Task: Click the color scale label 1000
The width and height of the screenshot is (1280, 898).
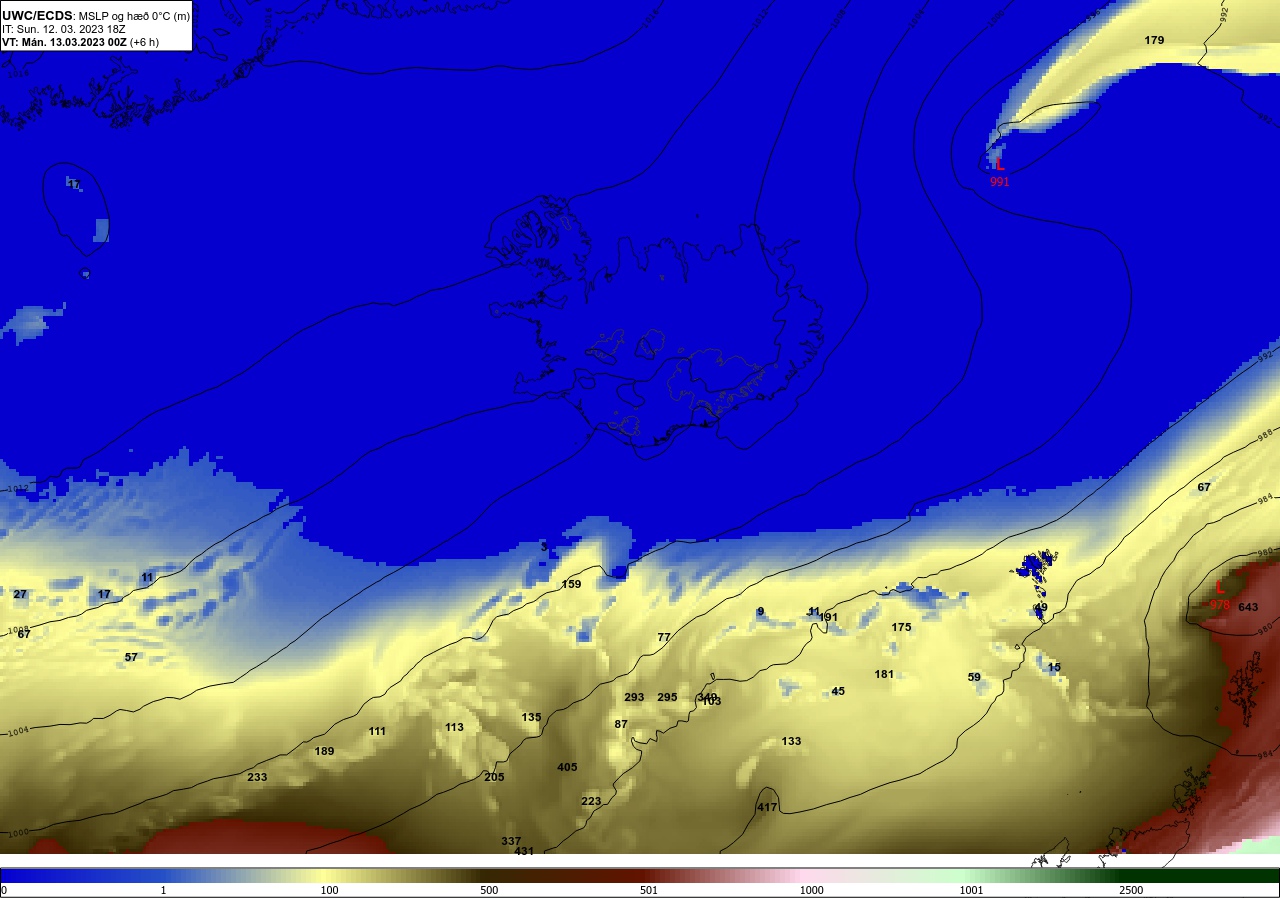Action: pos(811,890)
